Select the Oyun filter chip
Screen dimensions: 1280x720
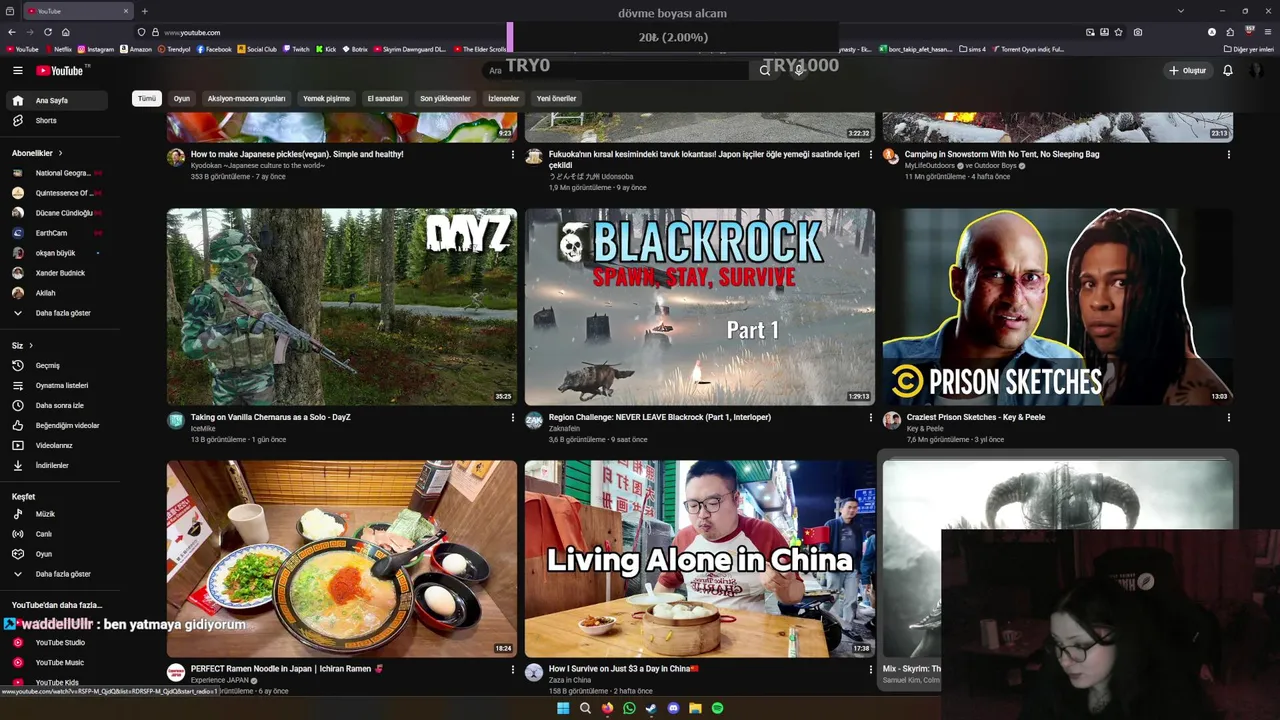point(181,98)
